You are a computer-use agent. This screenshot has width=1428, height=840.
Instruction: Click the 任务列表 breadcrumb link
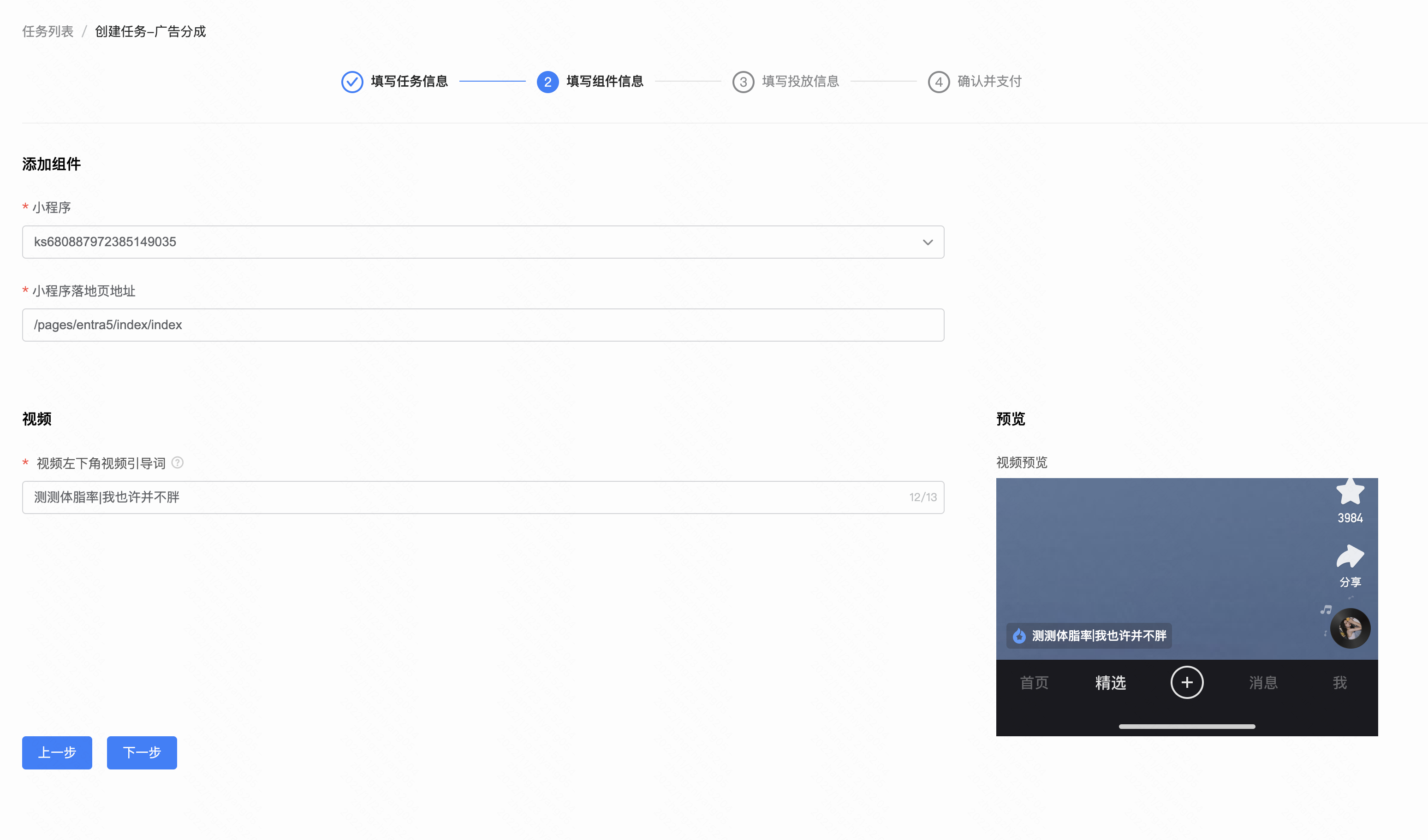(48, 31)
